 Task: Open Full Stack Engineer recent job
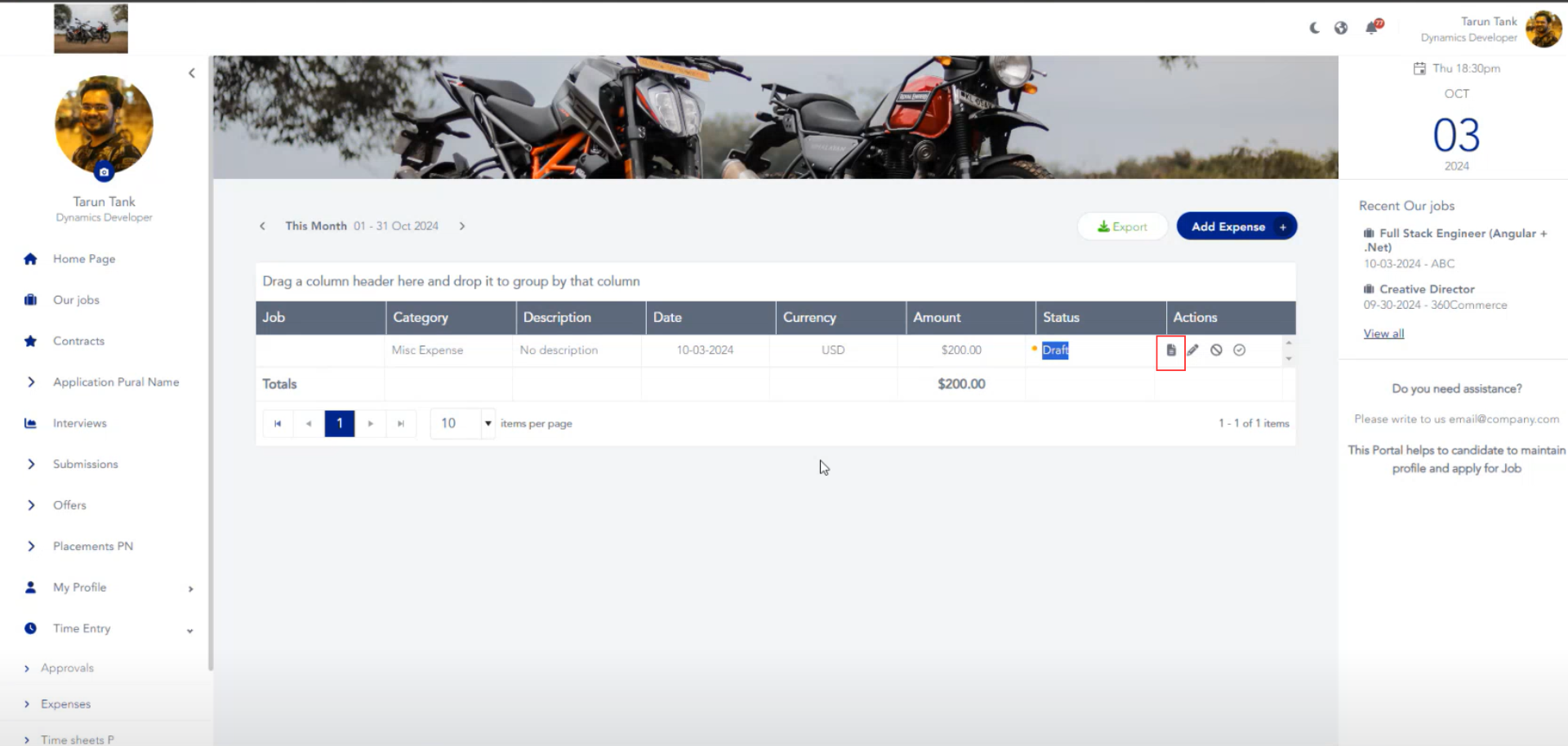(1455, 240)
